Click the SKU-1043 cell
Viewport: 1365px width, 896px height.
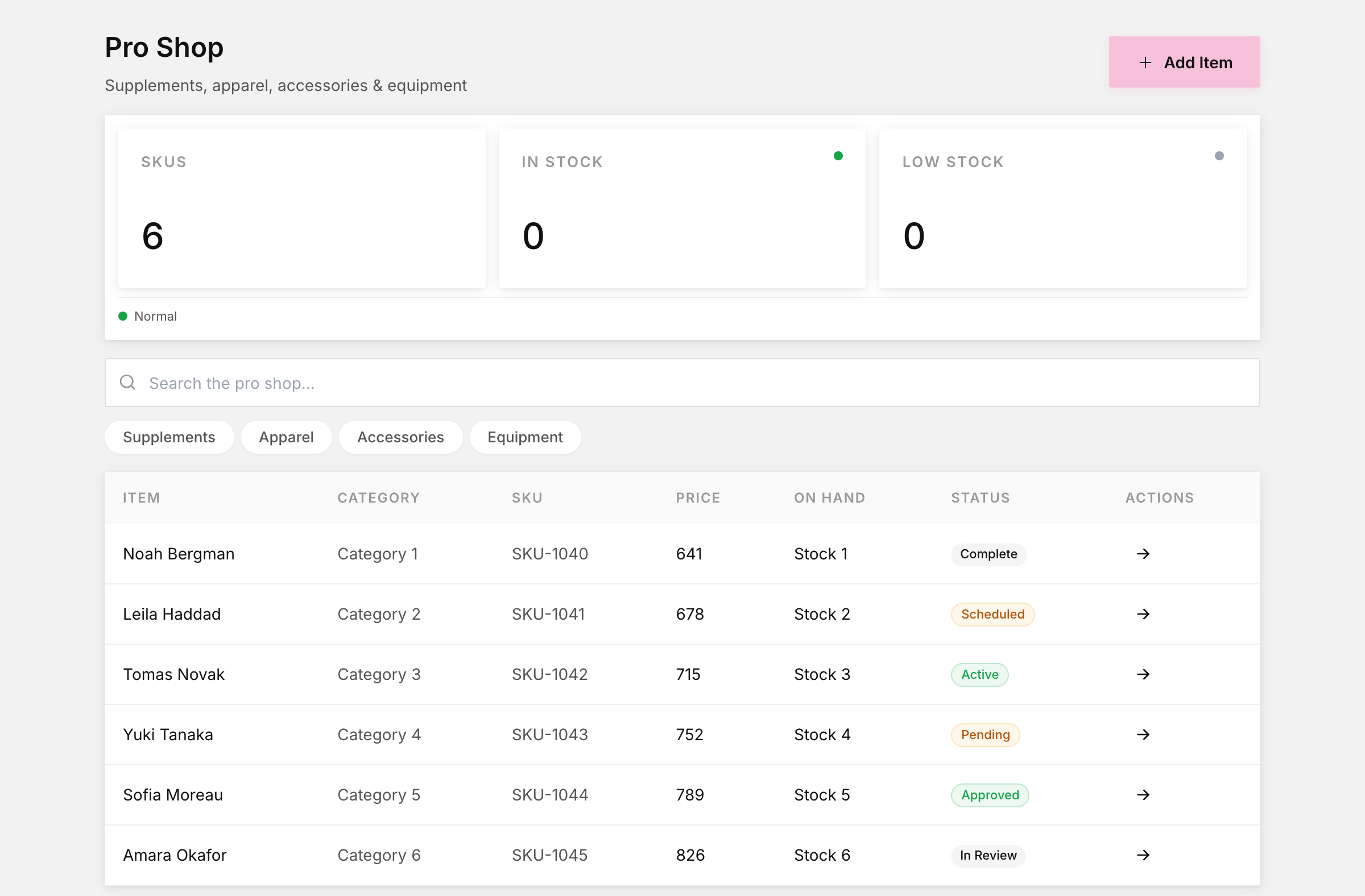point(549,735)
